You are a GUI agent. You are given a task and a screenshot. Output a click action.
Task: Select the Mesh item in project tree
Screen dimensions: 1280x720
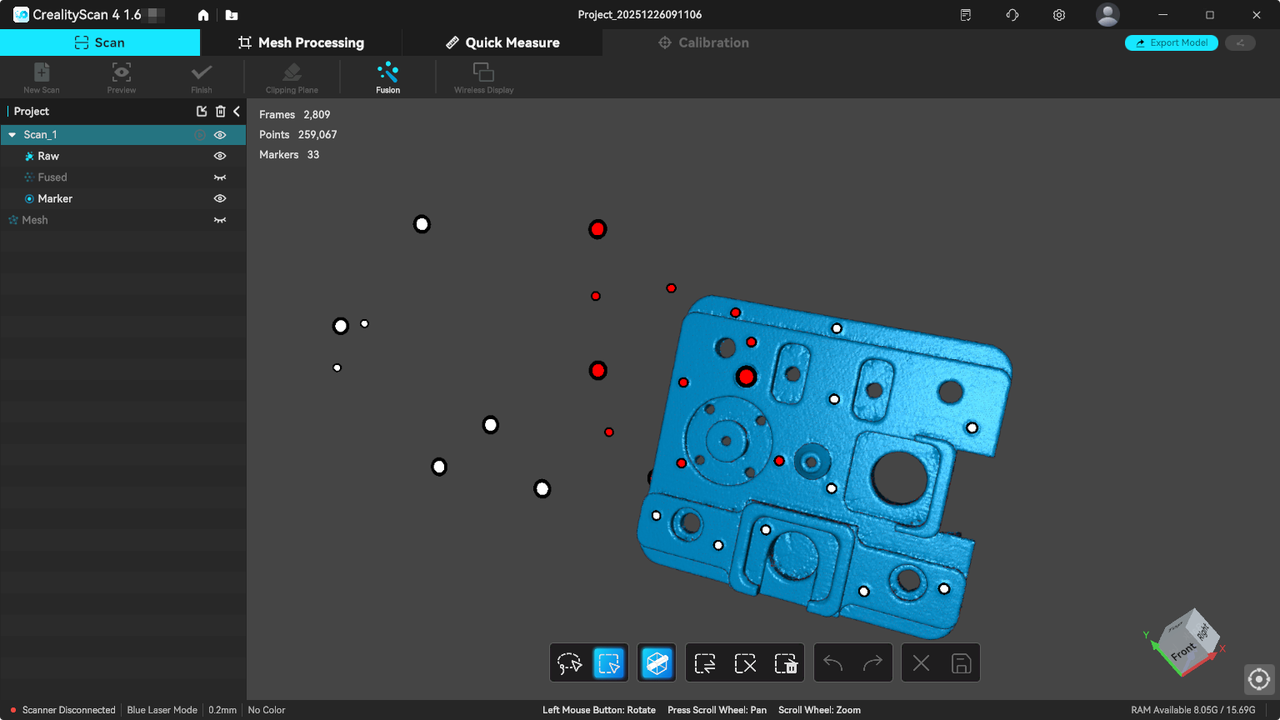(35, 220)
